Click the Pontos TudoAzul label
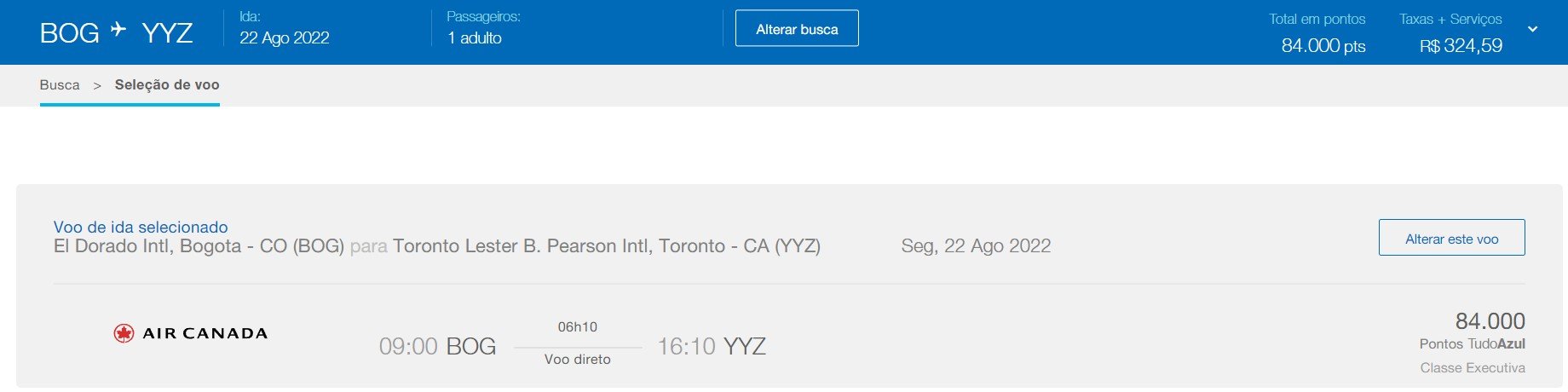 [1472, 344]
